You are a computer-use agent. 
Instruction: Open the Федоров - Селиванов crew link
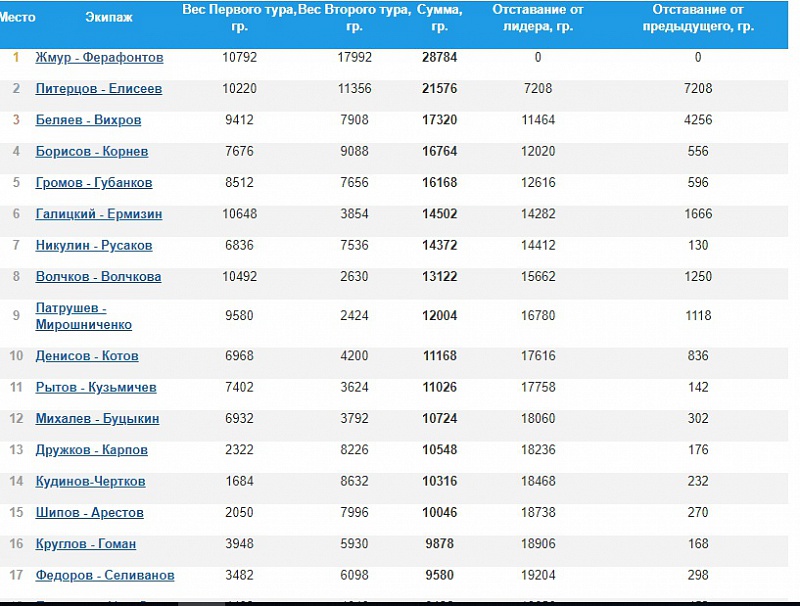(105, 575)
